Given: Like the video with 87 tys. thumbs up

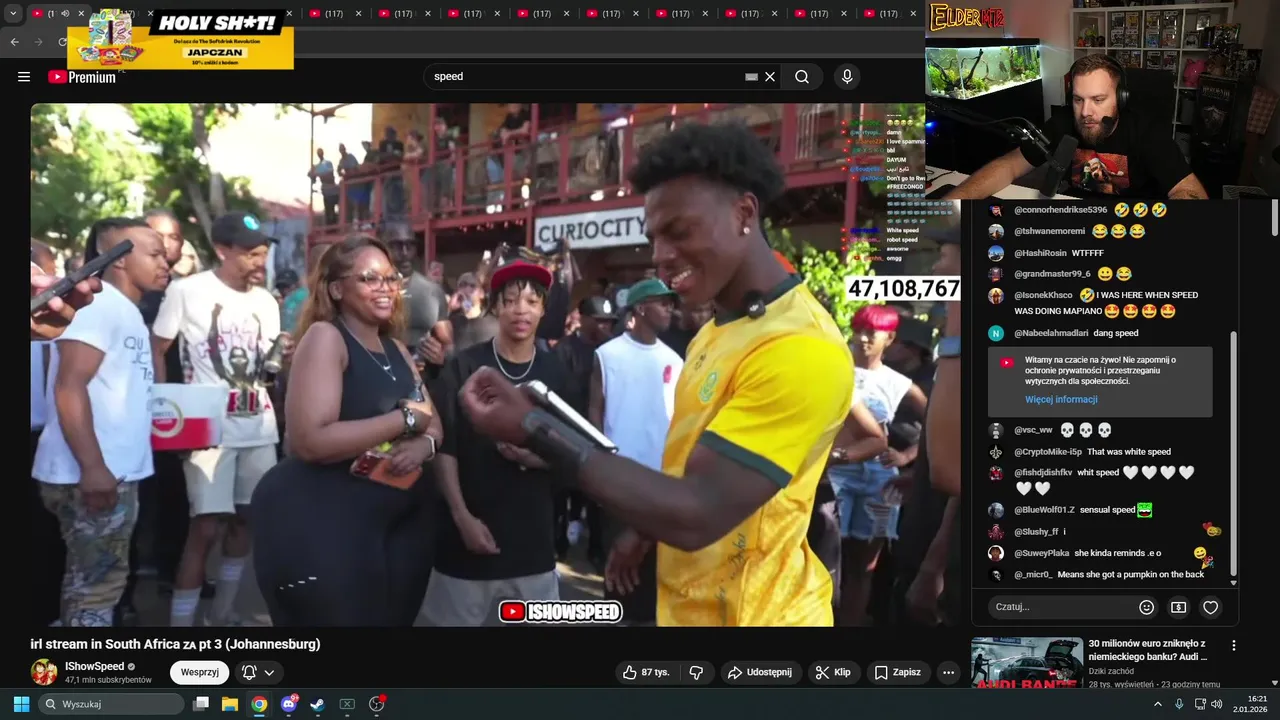Looking at the screenshot, I should point(646,673).
